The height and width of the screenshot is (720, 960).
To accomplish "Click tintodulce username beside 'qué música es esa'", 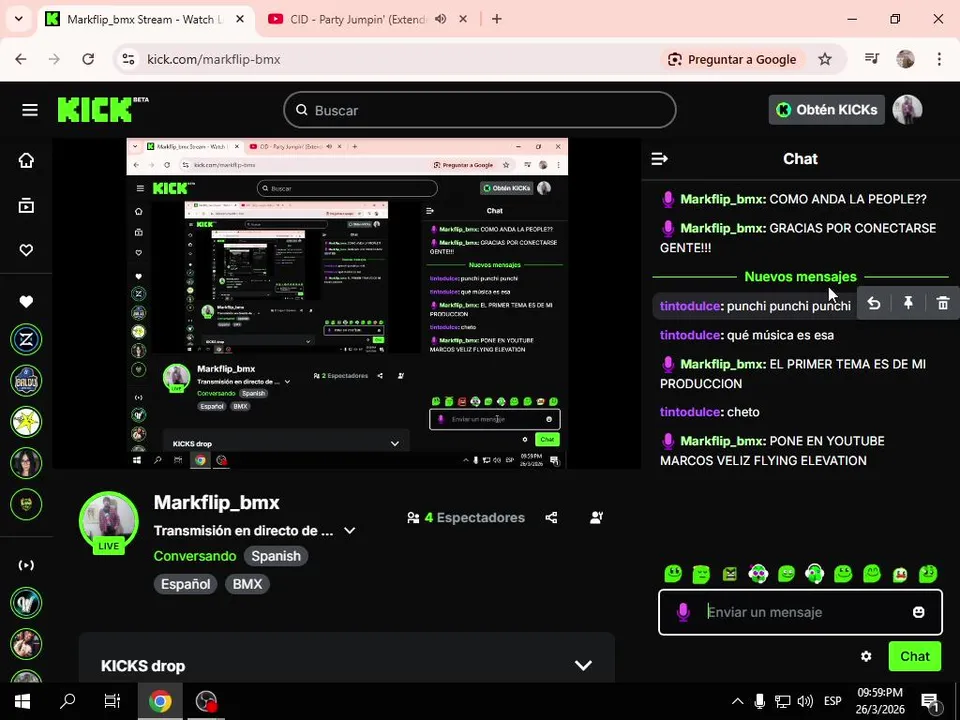I will point(690,335).
